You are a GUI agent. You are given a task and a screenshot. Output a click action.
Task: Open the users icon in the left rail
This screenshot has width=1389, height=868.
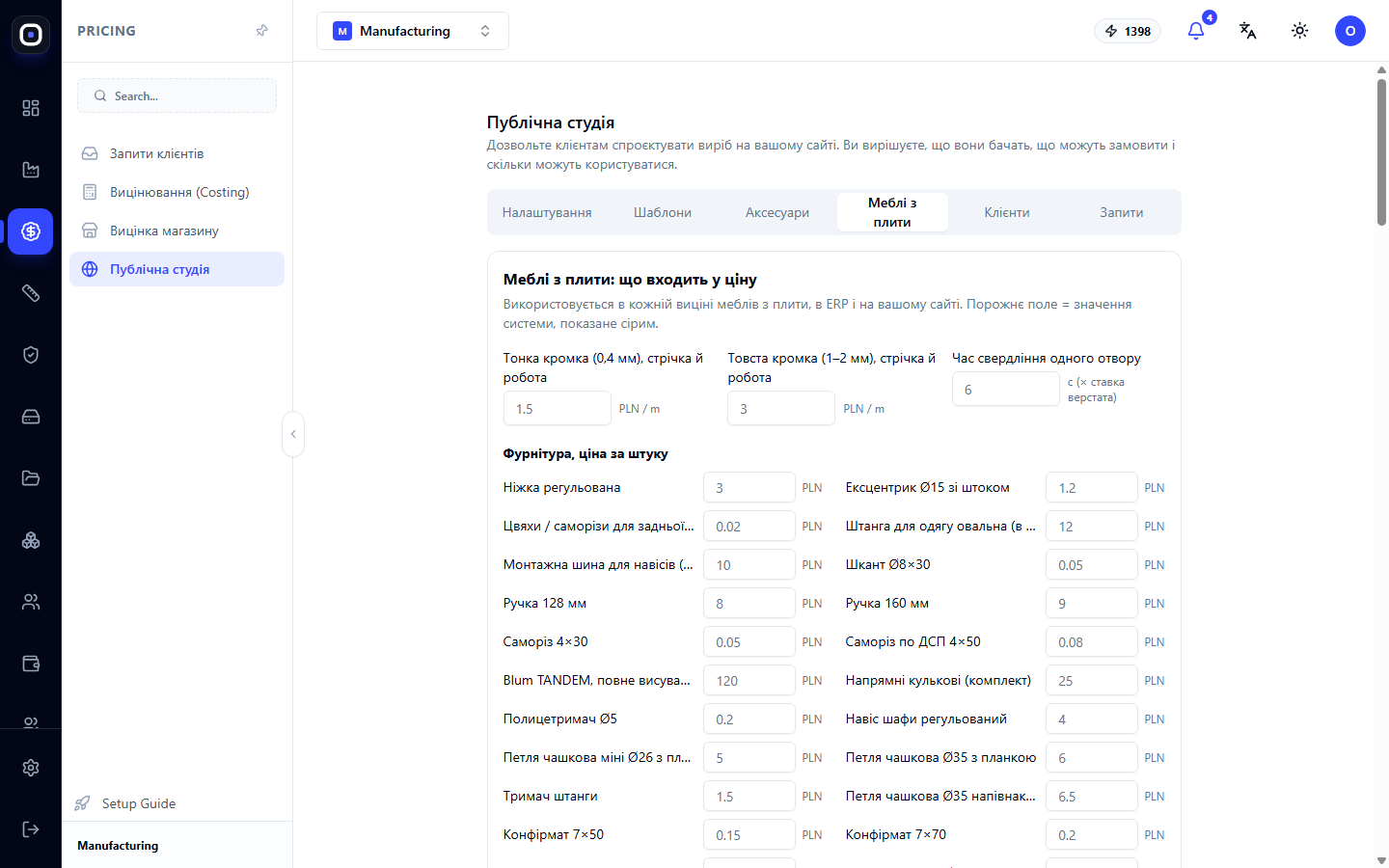pyautogui.click(x=31, y=602)
